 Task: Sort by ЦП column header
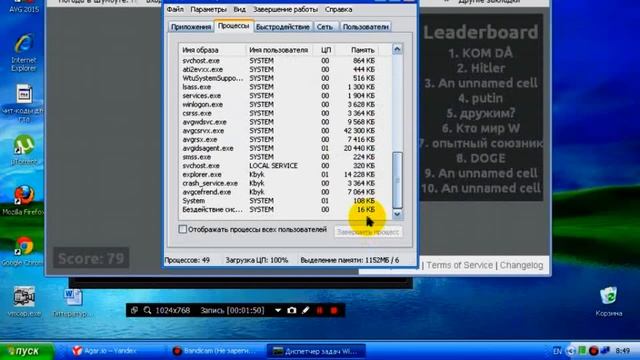coord(325,50)
